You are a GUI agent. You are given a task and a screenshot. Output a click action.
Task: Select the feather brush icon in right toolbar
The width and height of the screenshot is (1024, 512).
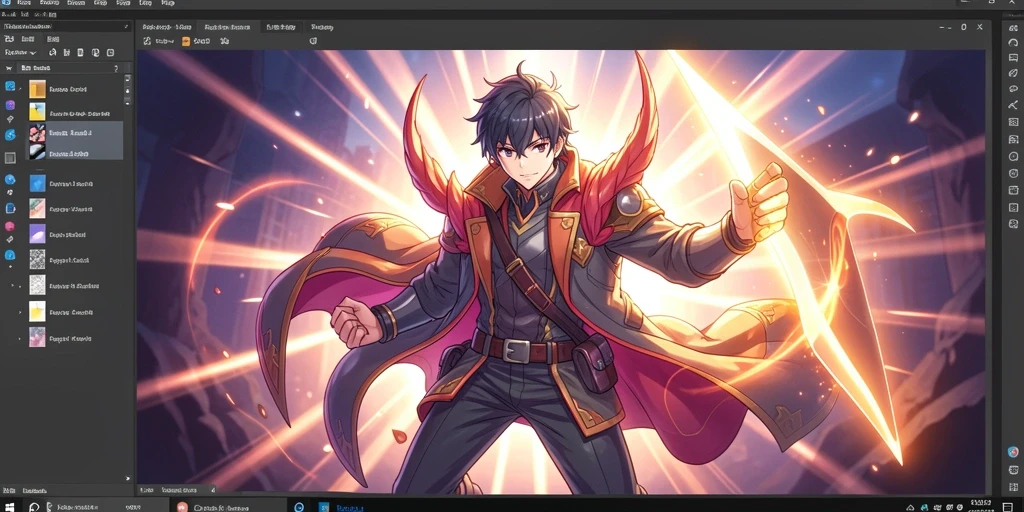(x=1013, y=73)
